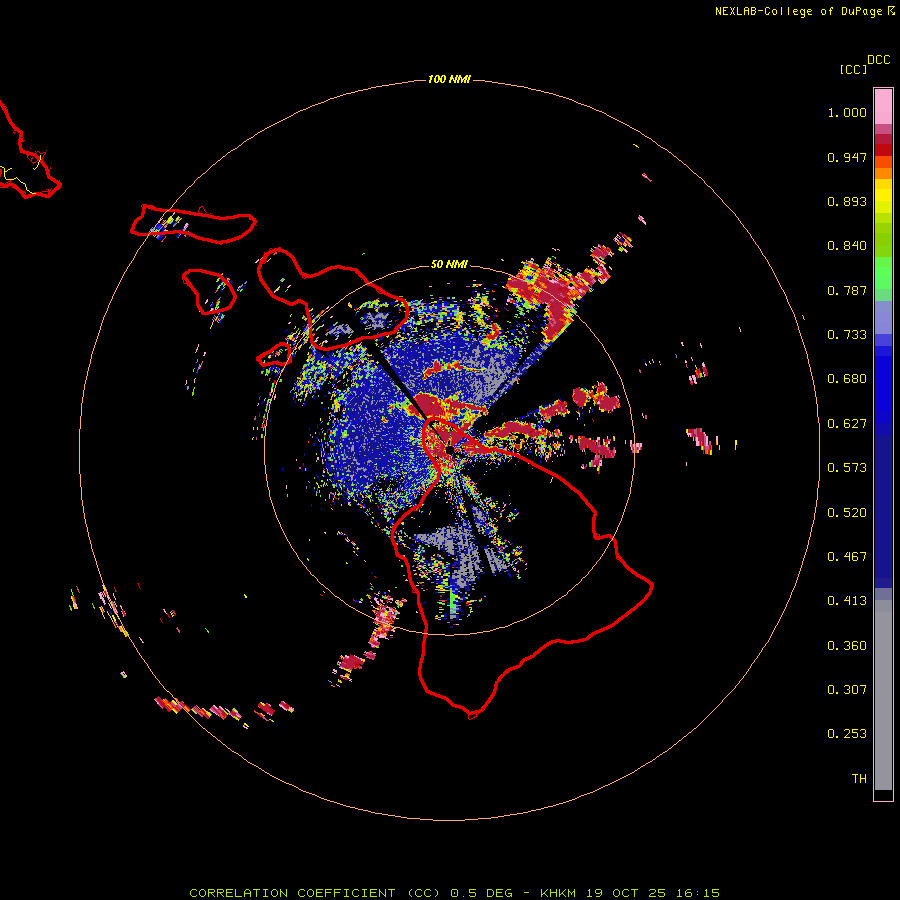Screen dimensions: 900x900
Task: Click the 50 NMI range ring label
Action: (x=449, y=264)
